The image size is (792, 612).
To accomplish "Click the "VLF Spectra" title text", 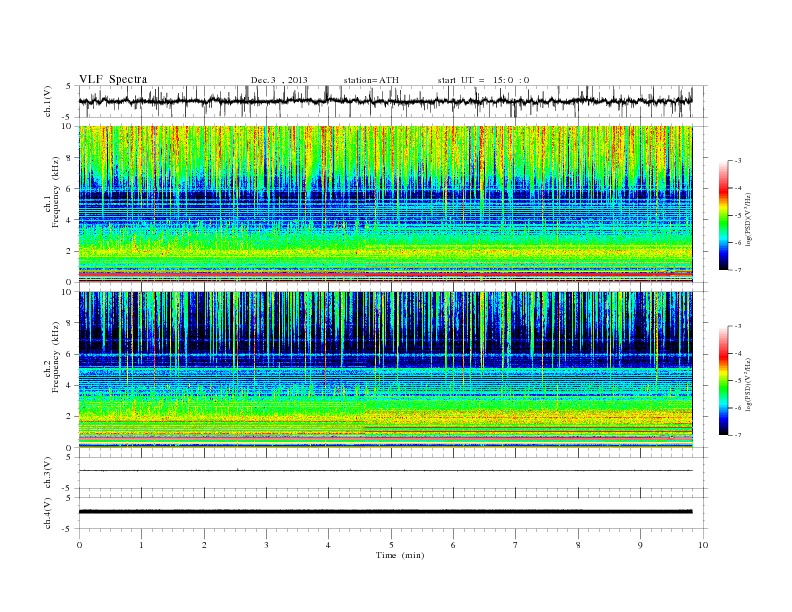I will 113,79.
